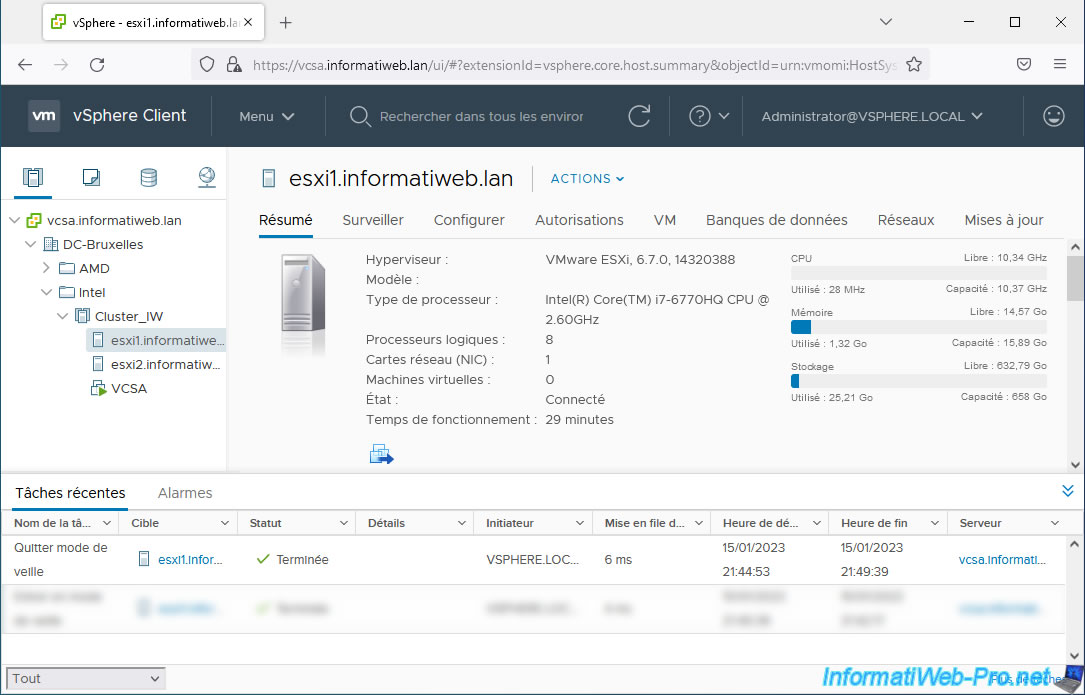
Task: Open the Cible column filter dropdown
Action: [x=225, y=523]
